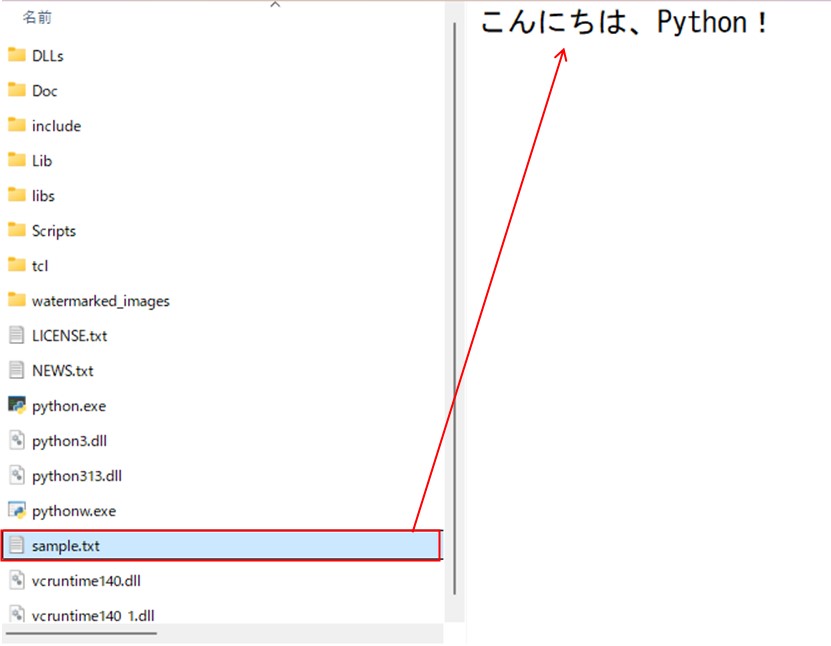
Task: Click the python3.dll file icon
Action: (16, 440)
